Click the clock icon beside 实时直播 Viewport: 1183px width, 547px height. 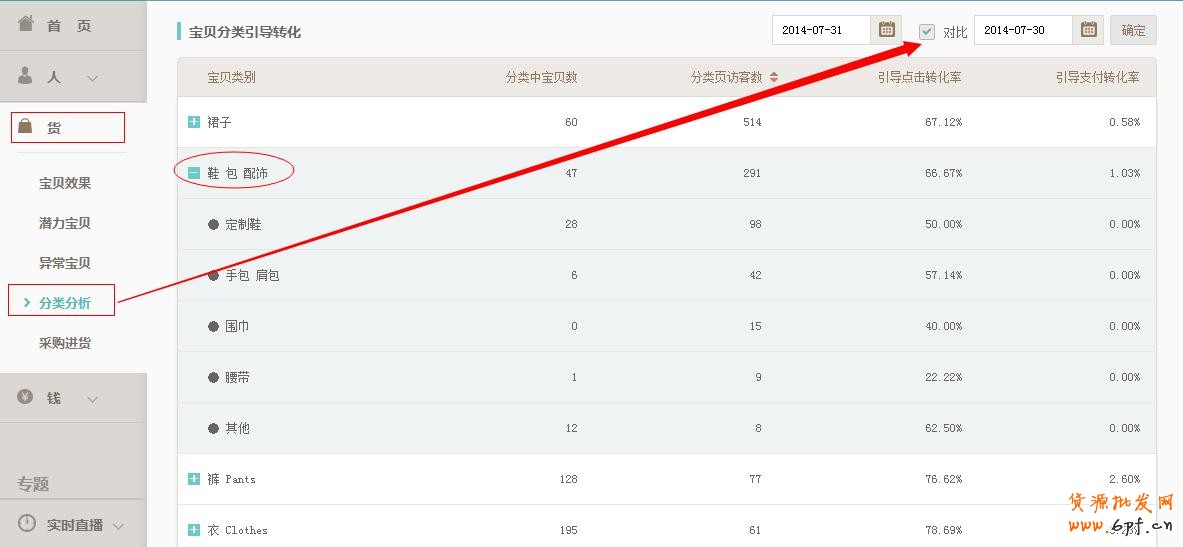pyautogui.click(x=26, y=523)
